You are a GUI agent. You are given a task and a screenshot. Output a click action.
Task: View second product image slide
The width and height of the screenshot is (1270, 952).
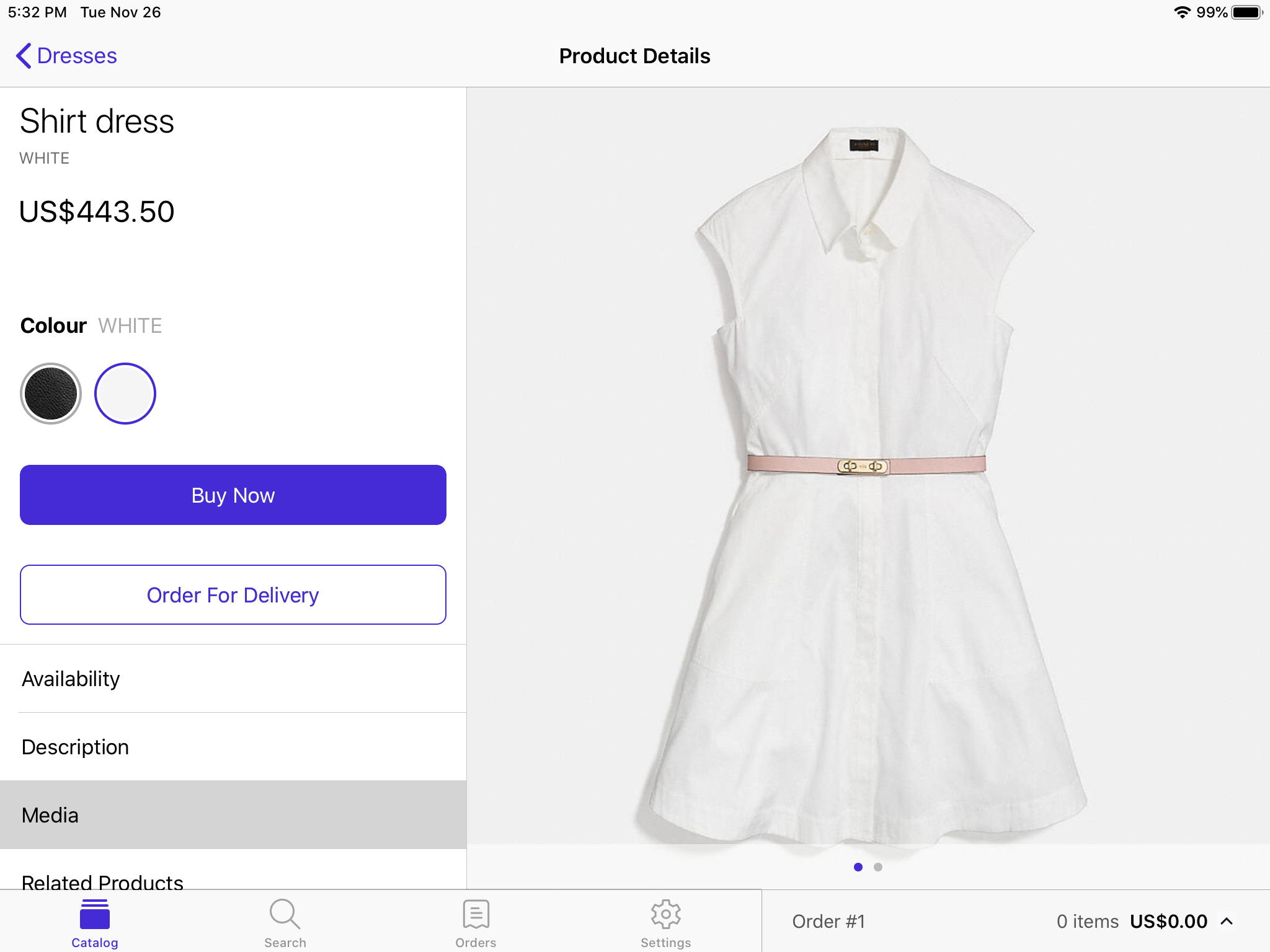(x=878, y=867)
